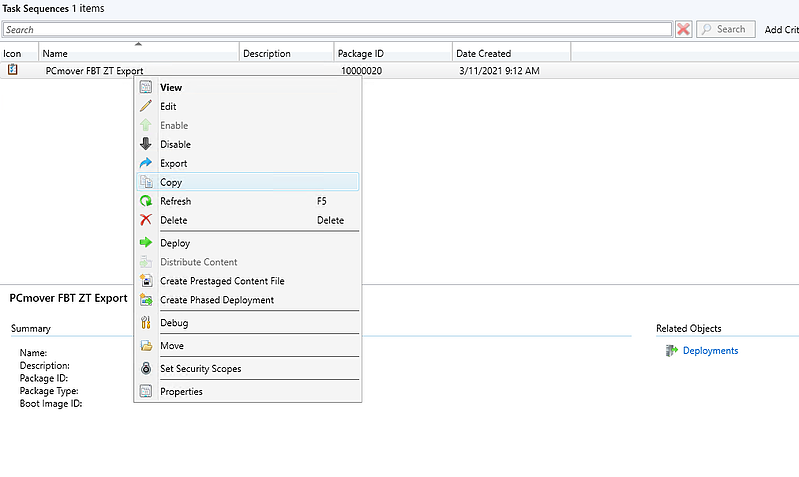Click the Search button
Viewport: 799px width, 477px height.
pos(726,30)
